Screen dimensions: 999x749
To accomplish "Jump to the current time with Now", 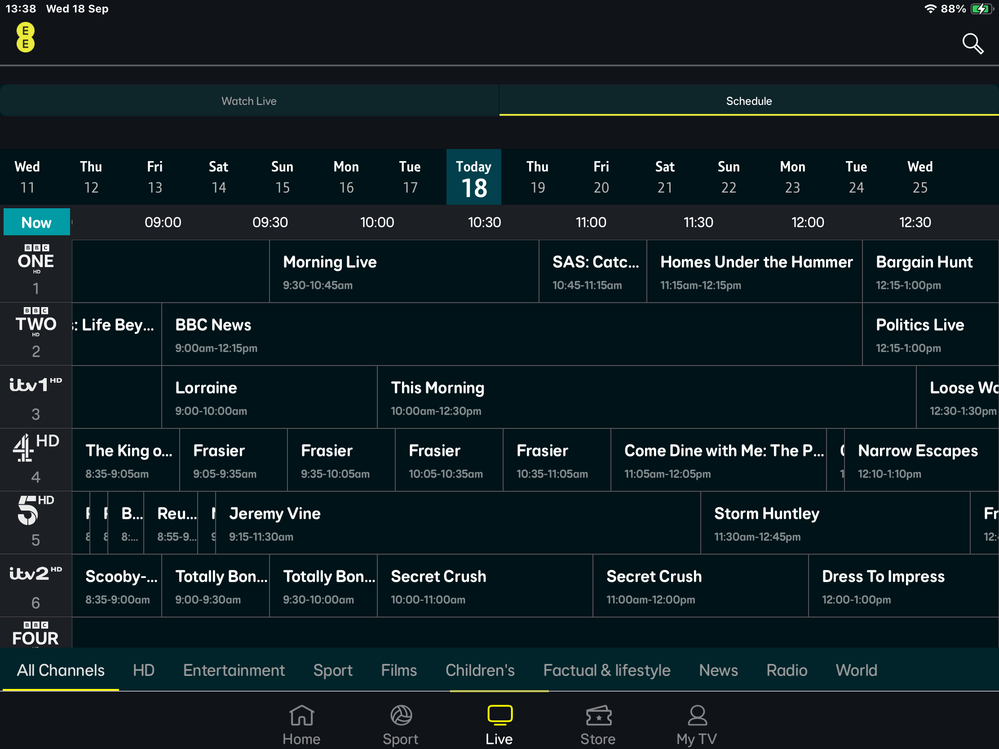I will click(x=36, y=222).
